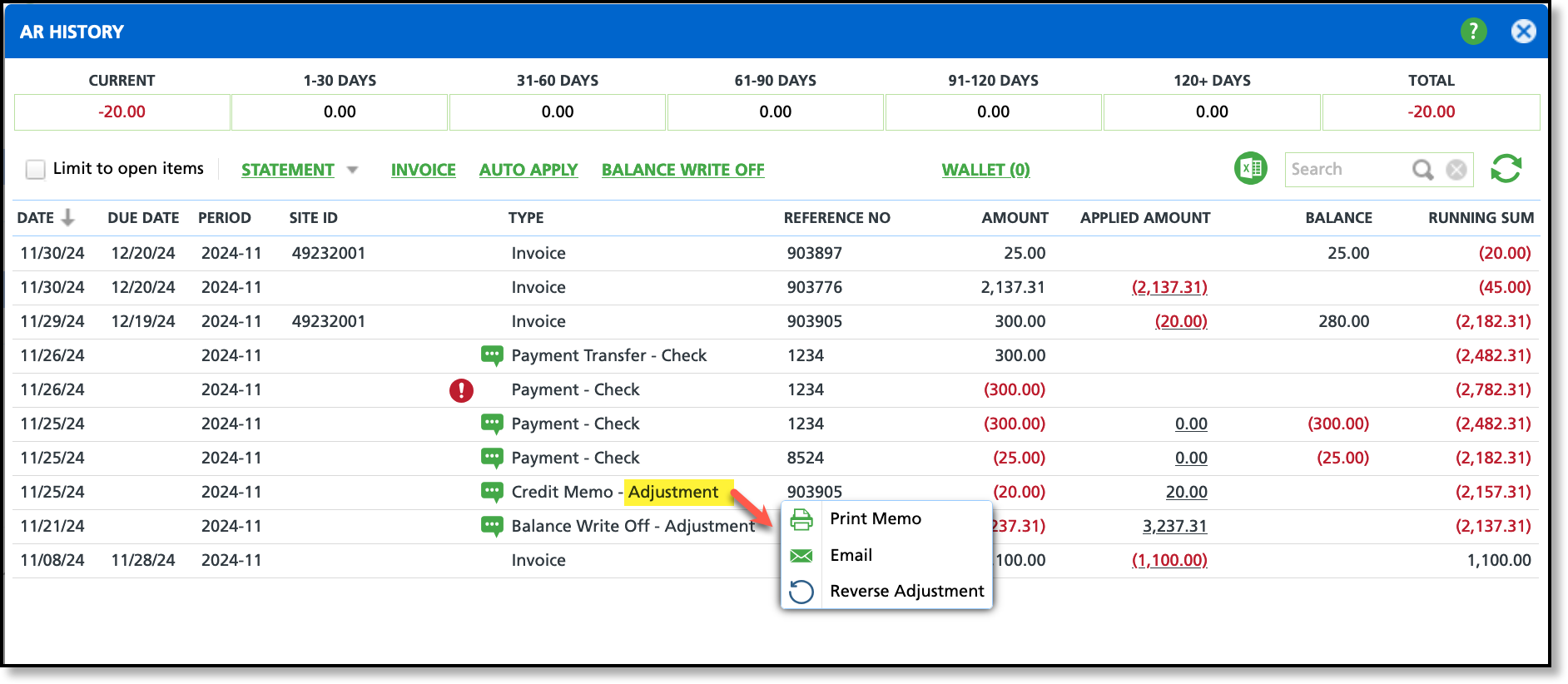Open the note icon on the 11/25/24 Payment - Check 1234 row
Screen dimensions: 1568x684
pyautogui.click(x=492, y=424)
